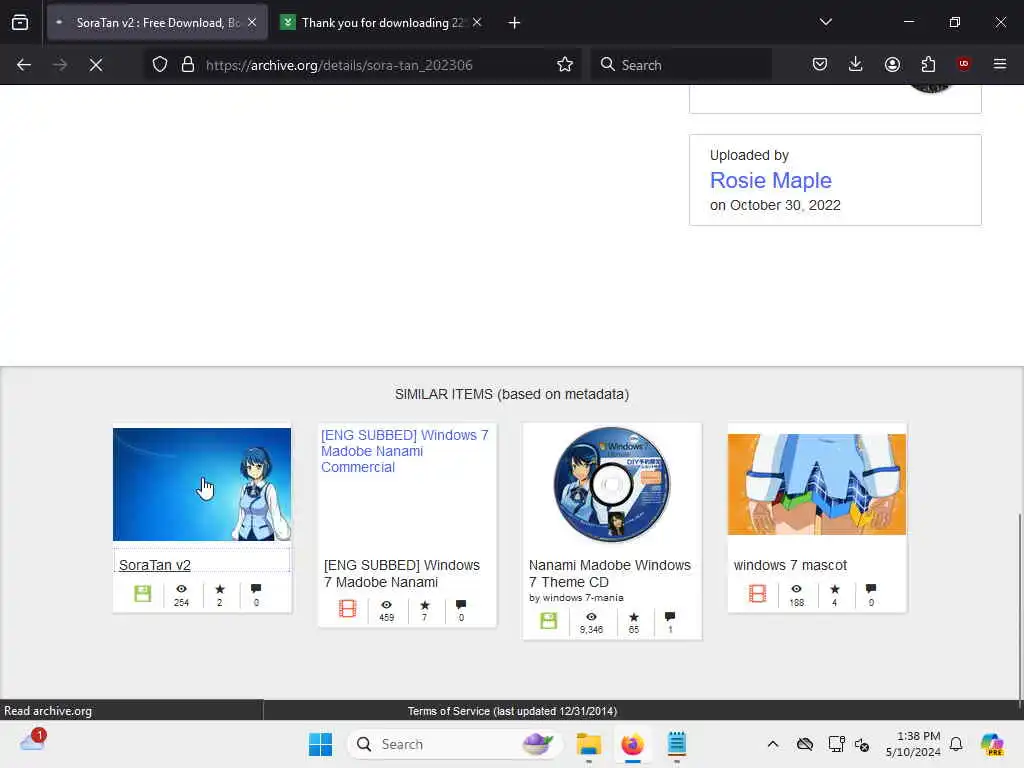Open Notepad app on taskbar

coord(677,744)
